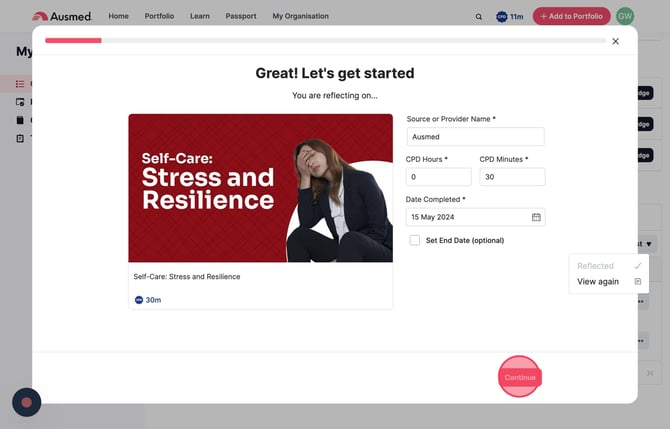The height and width of the screenshot is (429, 670).
Task: Open the GW user avatar
Action: [625, 16]
